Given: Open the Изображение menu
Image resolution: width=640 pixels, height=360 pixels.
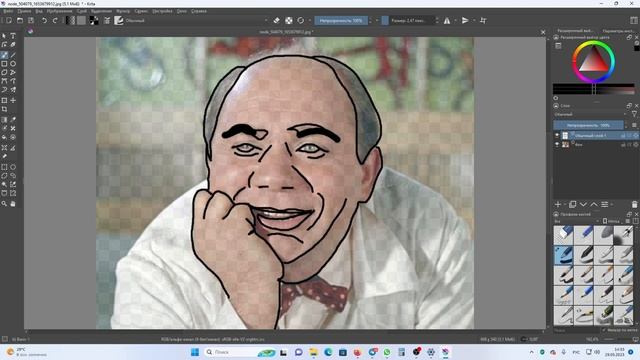Looking at the screenshot, I should pyautogui.click(x=60, y=11).
